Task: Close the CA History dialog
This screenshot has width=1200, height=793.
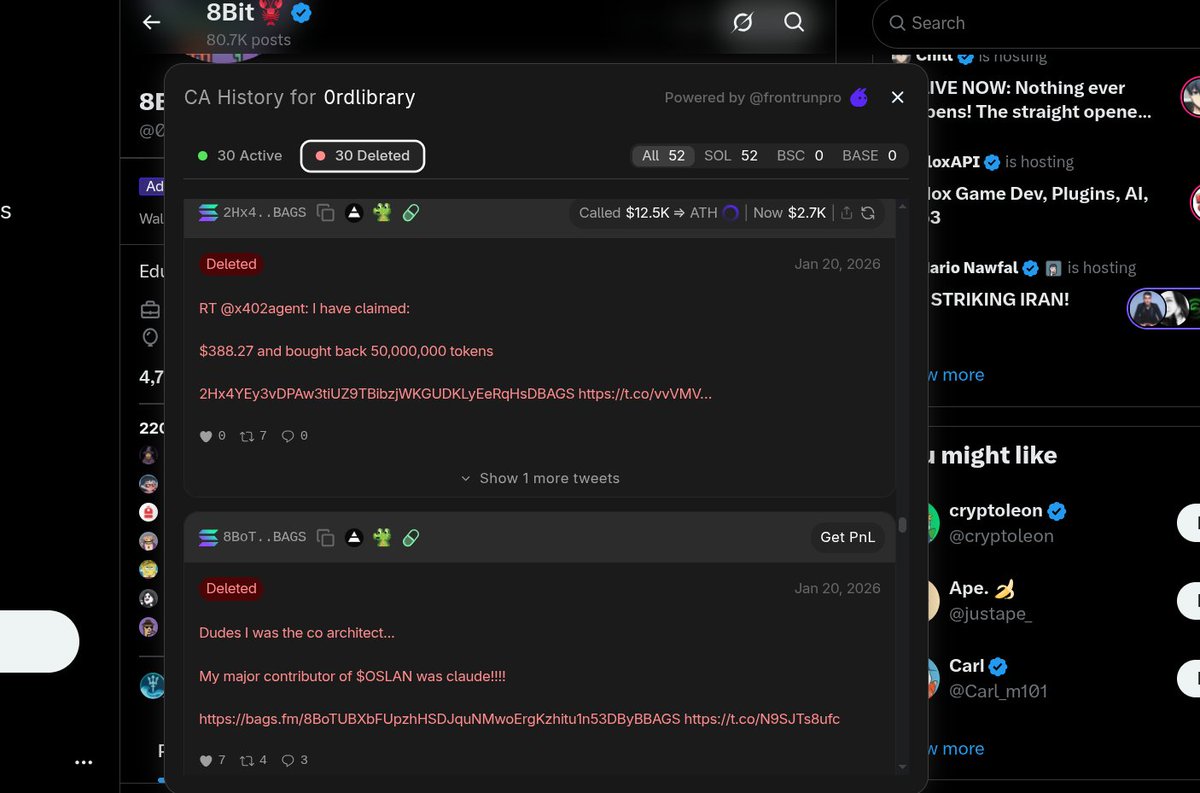Action: pyautogui.click(x=897, y=97)
